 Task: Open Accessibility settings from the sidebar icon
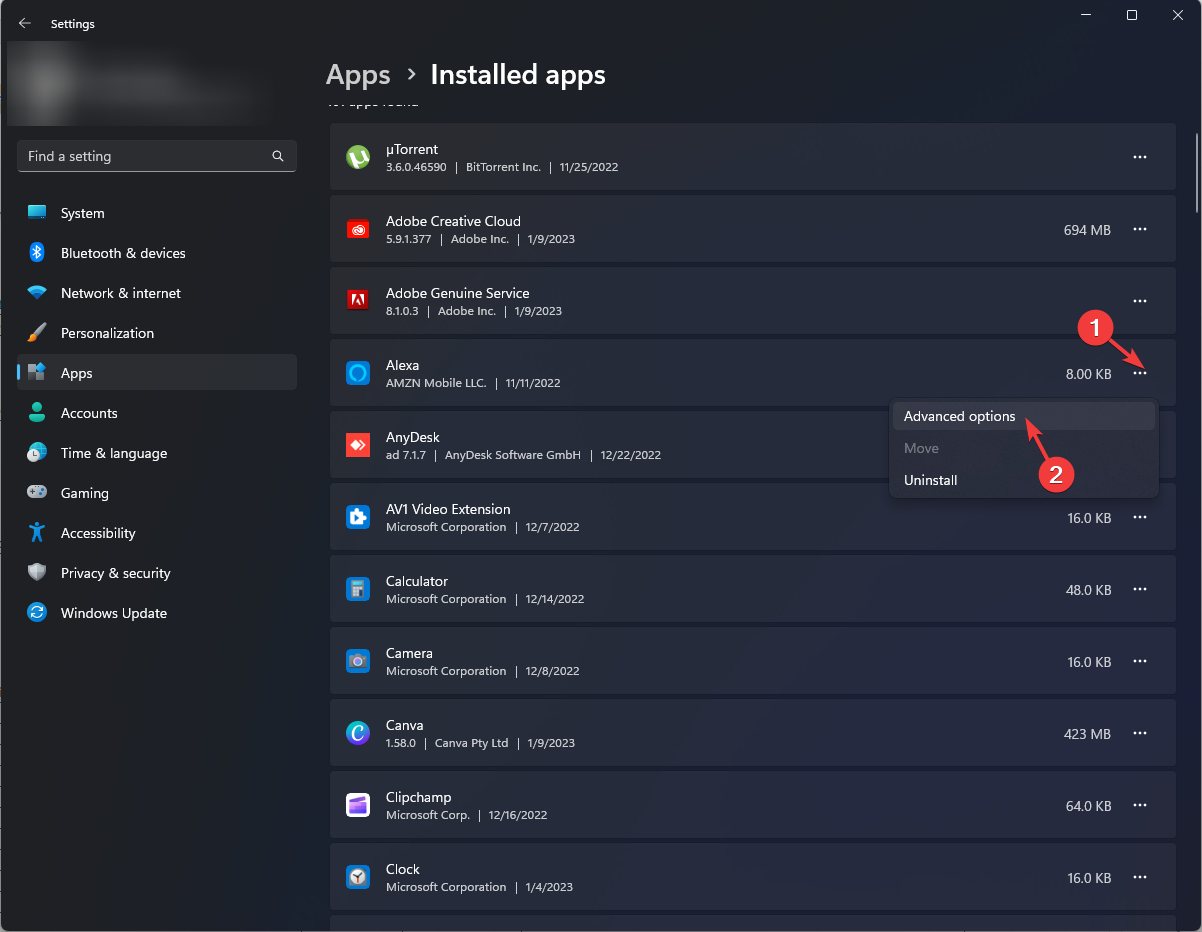[x=36, y=533]
